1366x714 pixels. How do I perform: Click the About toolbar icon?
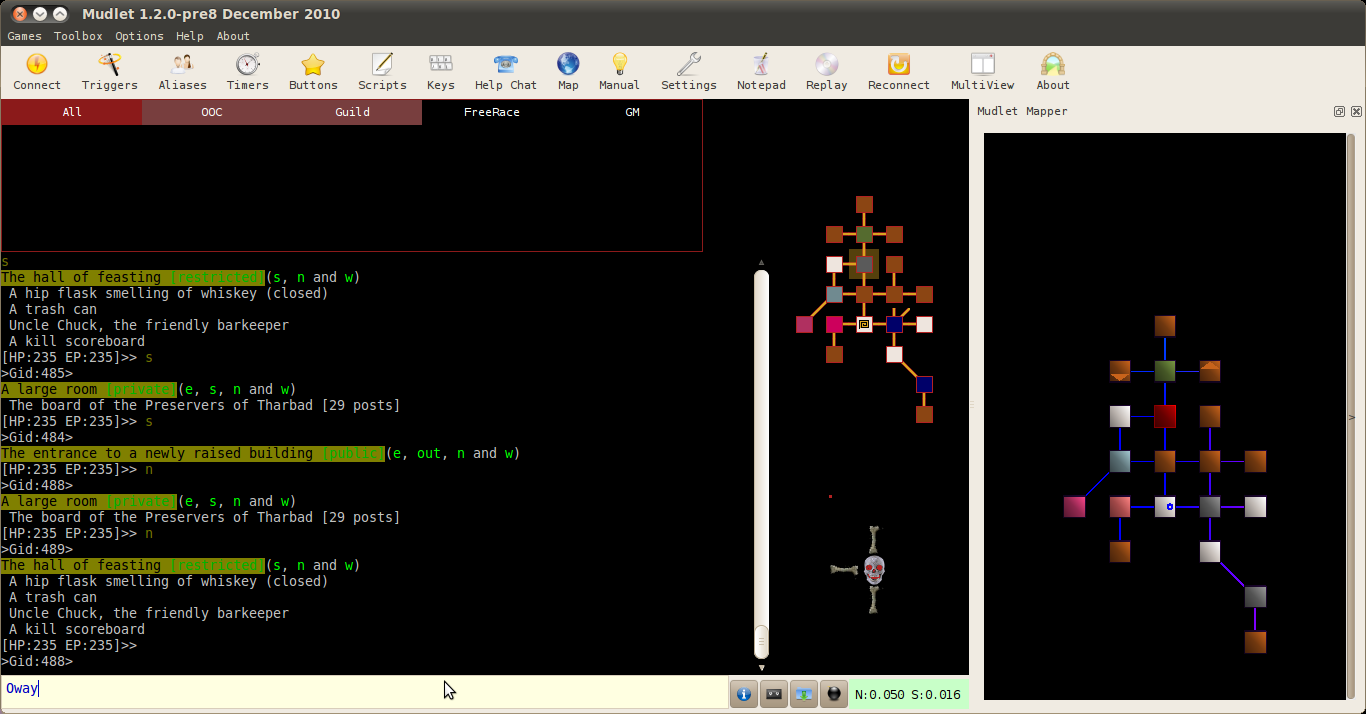click(x=1053, y=72)
